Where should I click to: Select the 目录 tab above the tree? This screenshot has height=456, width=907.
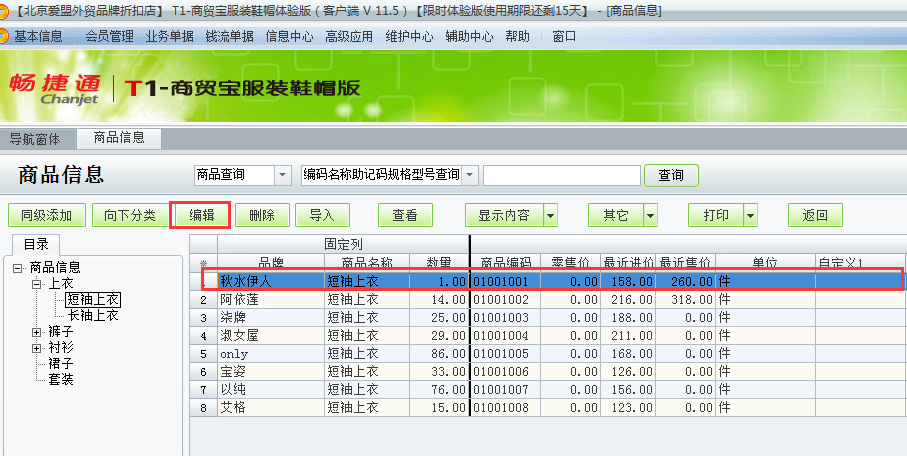[36, 244]
